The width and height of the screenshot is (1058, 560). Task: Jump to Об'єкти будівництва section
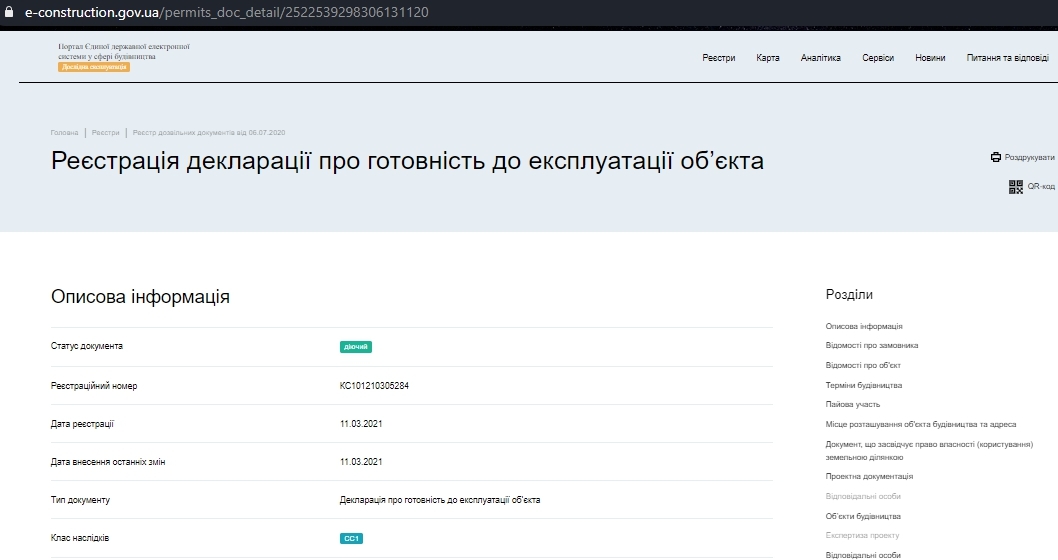pos(863,516)
